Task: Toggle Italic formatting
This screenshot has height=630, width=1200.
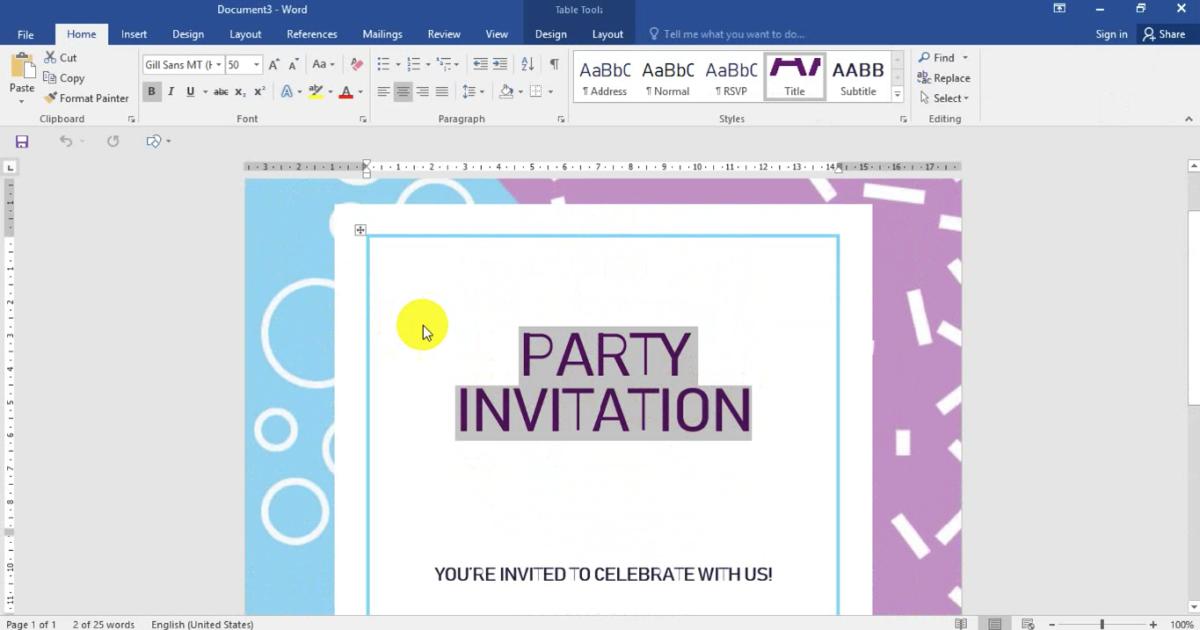Action: click(x=171, y=92)
